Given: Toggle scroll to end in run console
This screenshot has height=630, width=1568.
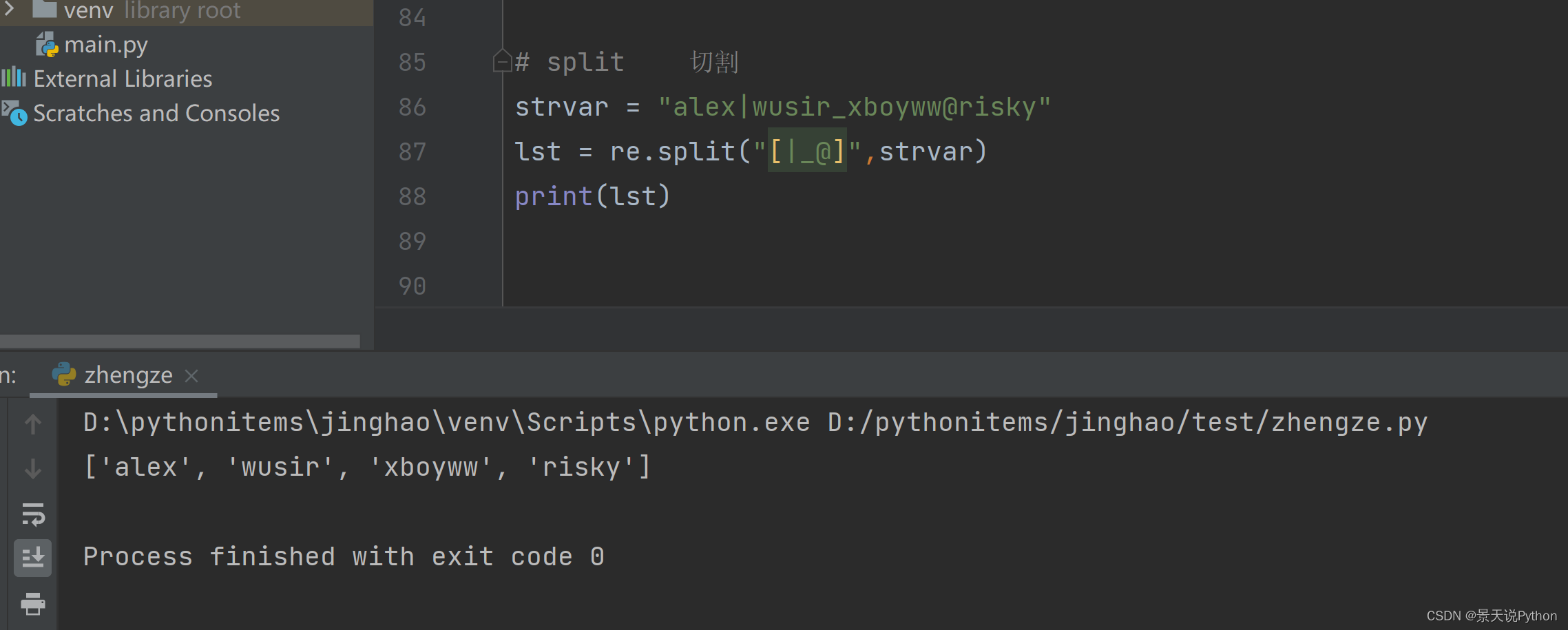Looking at the screenshot, I should pos(32,558).
